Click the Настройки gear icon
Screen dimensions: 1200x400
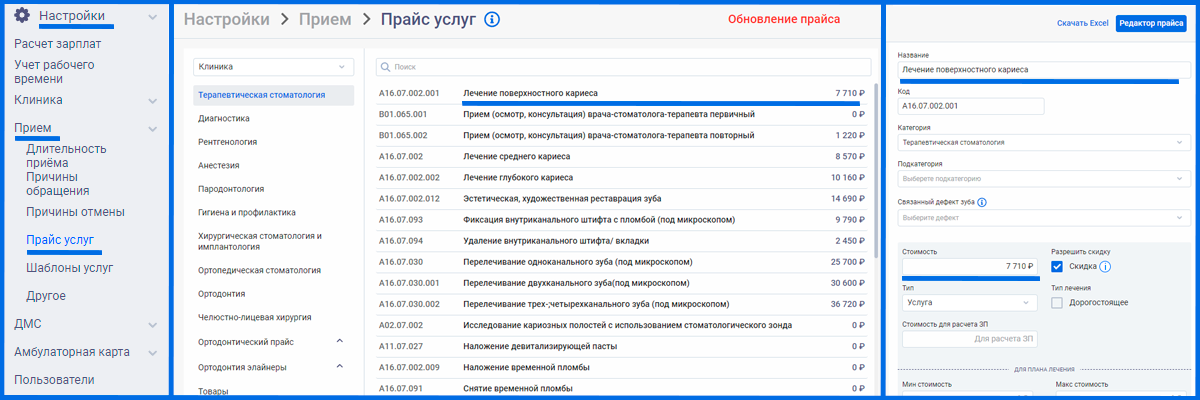coord(22,16)
